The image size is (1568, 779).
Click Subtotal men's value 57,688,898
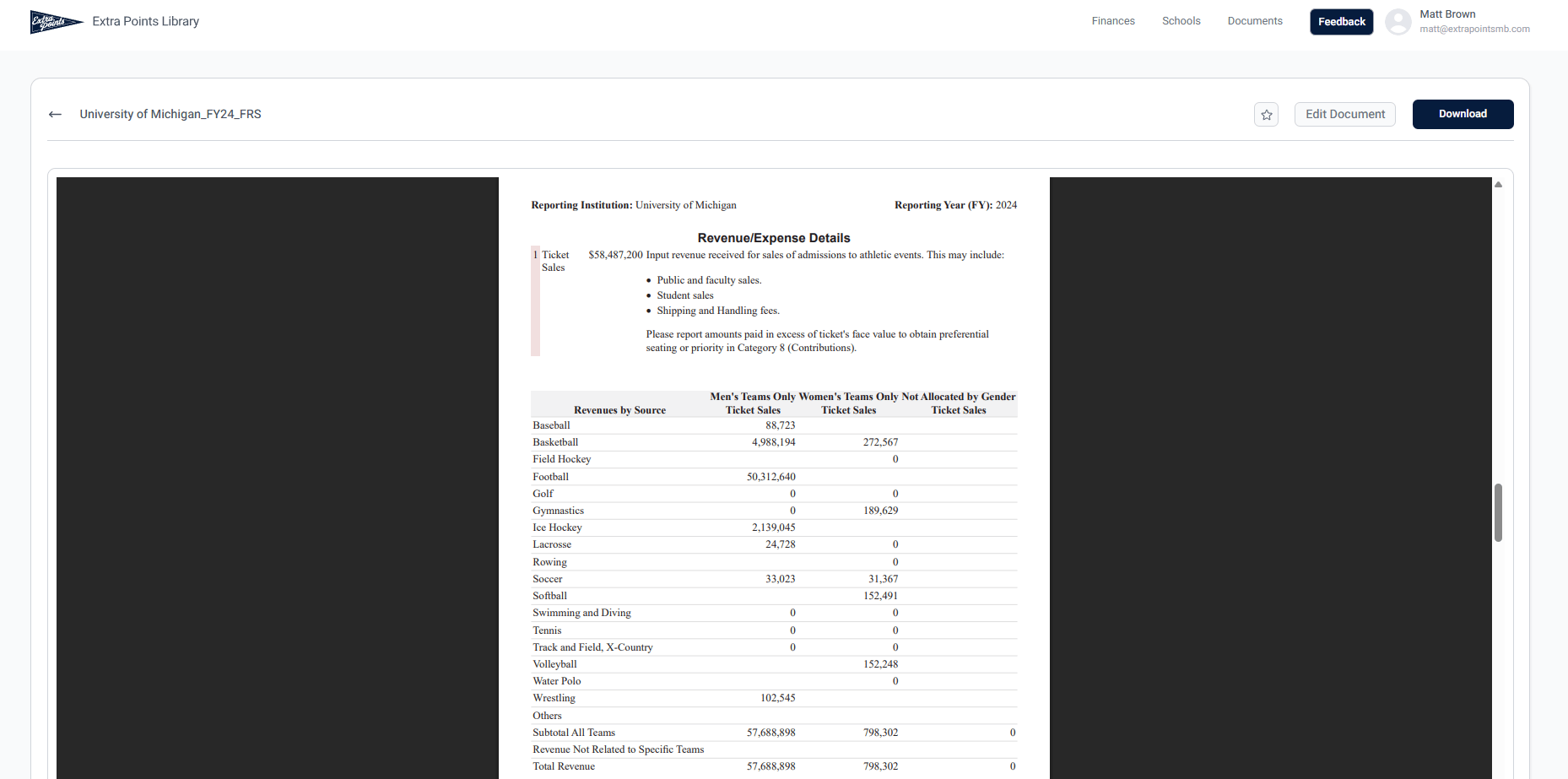pyautogui.click(x=770, y=733)
